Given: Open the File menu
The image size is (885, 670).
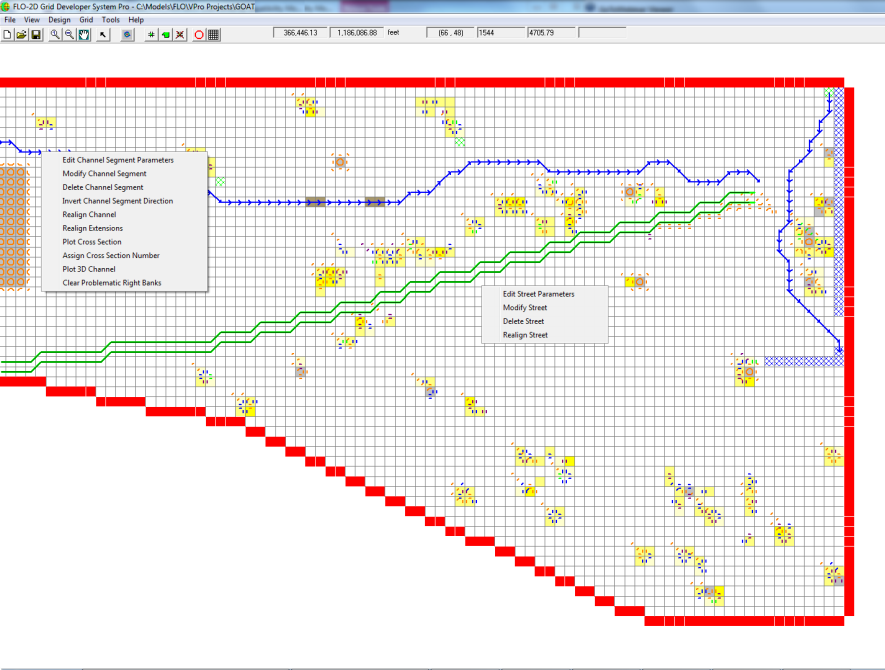Looking at the screenshot, I should pos(10,19).
